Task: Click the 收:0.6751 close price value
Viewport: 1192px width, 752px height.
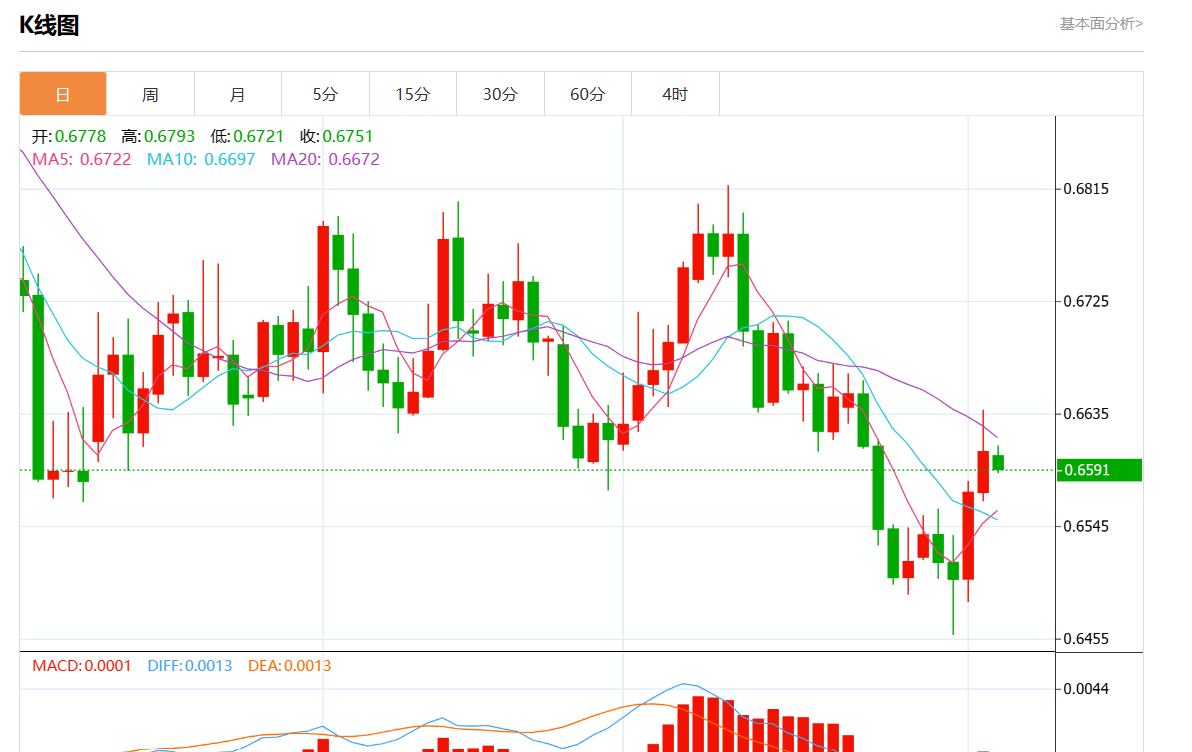Action: [x=337, y=136]
